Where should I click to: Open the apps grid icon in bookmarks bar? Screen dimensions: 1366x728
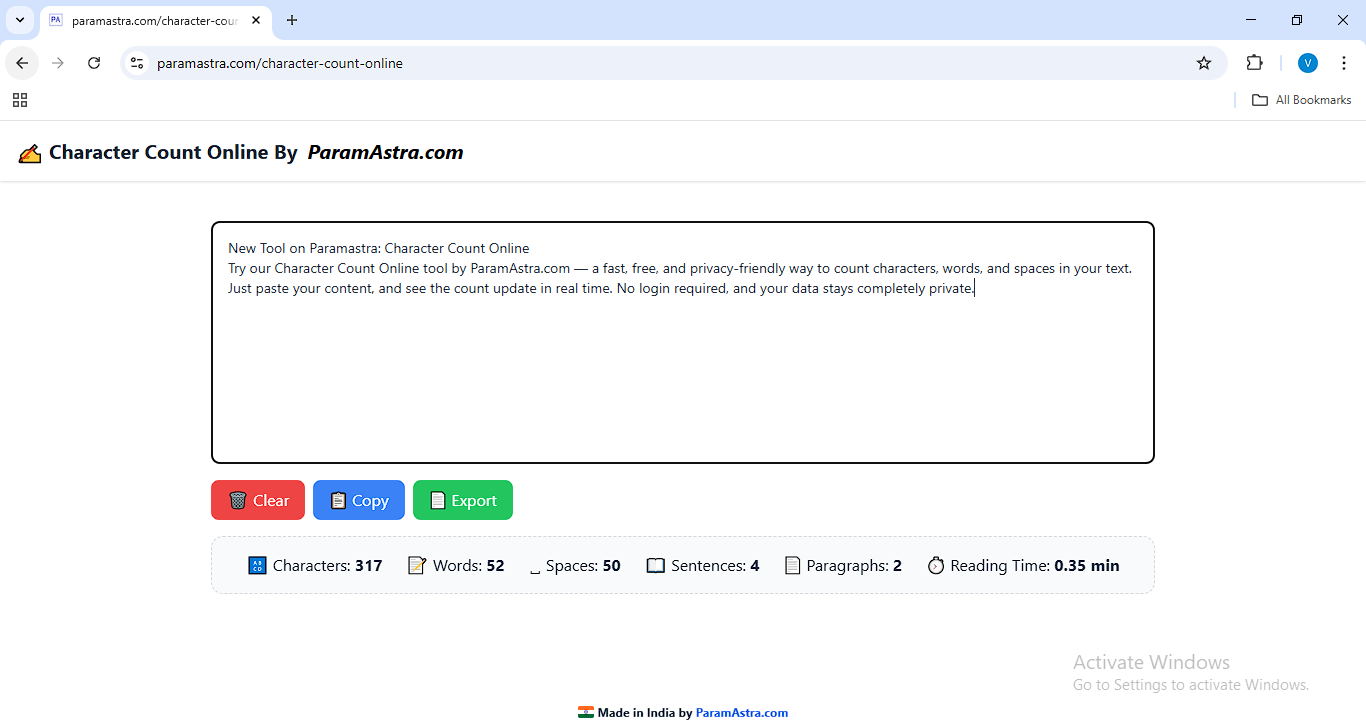(x=20, y=100)
